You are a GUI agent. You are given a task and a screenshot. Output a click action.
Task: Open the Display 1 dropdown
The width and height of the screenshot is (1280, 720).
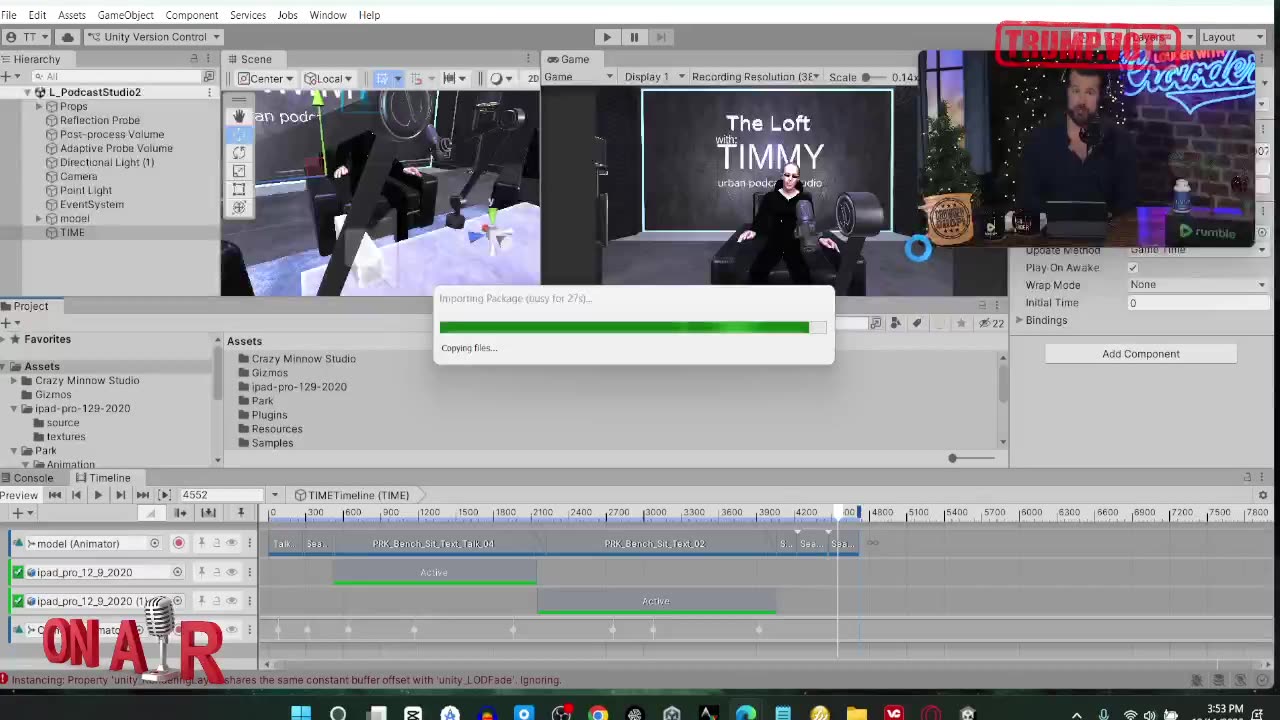(x=655, y=77)
